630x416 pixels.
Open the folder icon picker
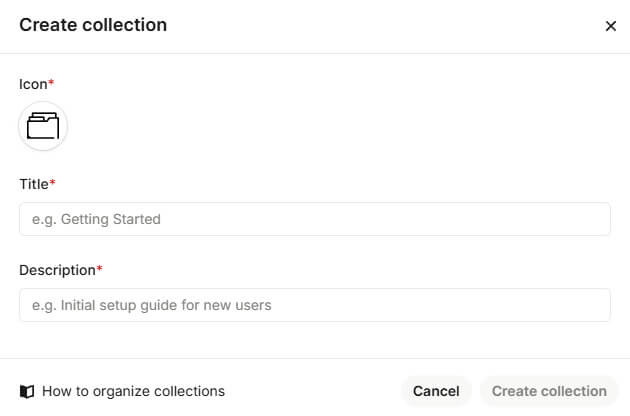(43, 126)
